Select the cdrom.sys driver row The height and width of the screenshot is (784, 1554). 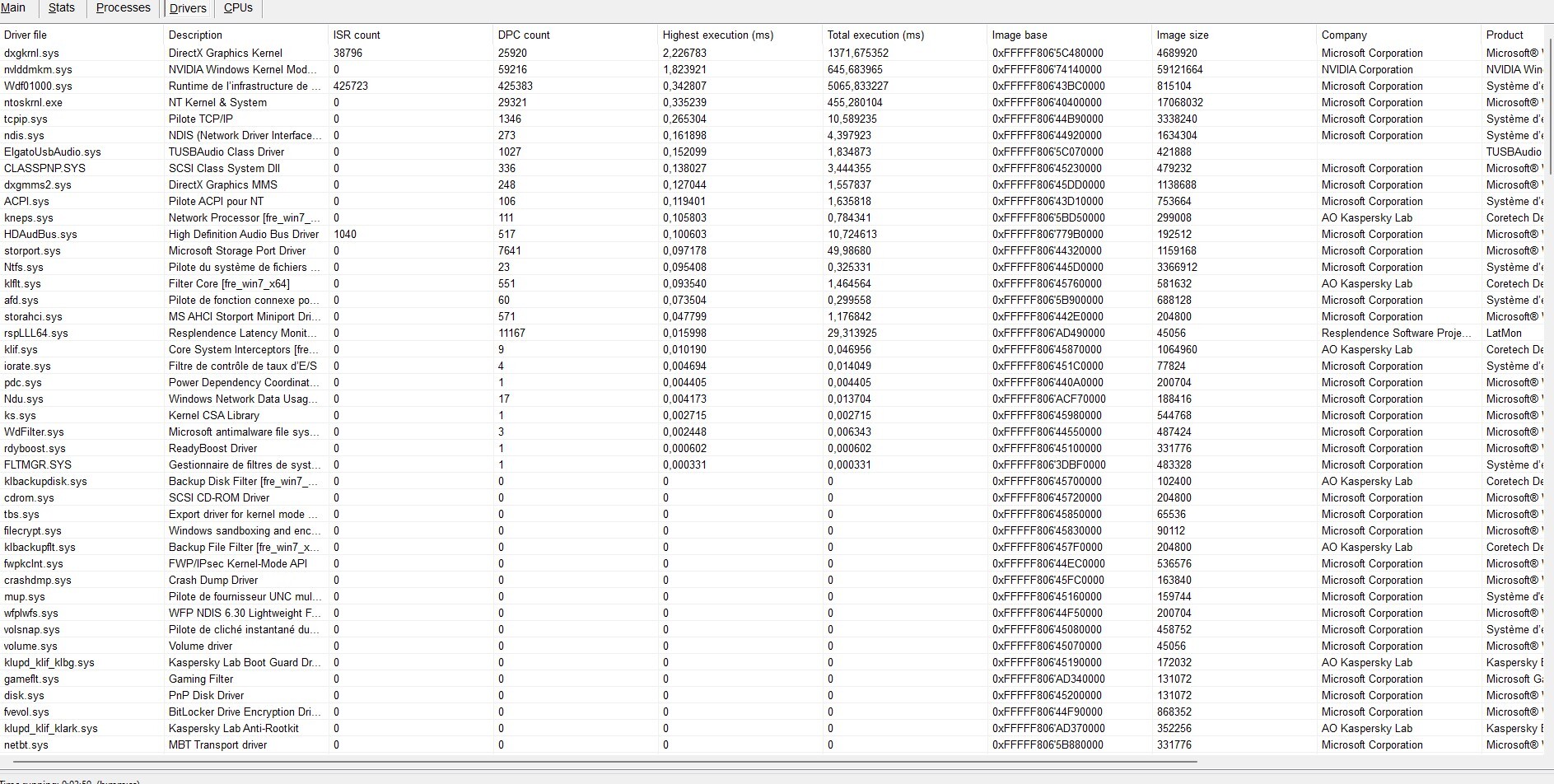tap(772, 497)
